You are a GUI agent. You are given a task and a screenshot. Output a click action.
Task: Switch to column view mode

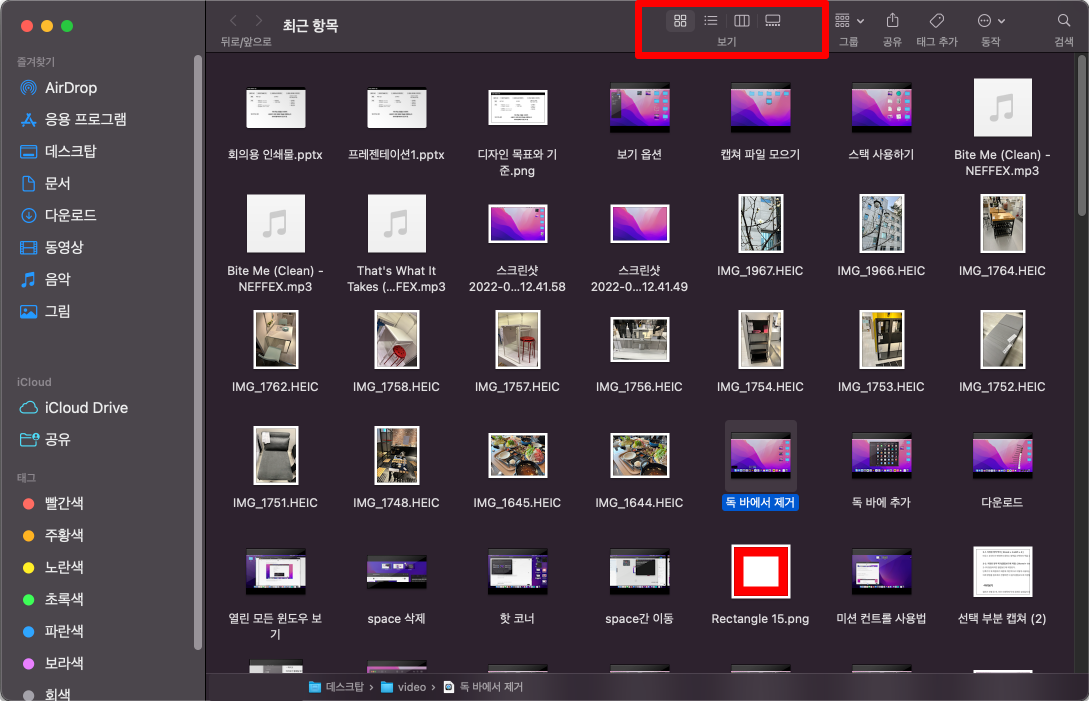(x=742, y=21)
